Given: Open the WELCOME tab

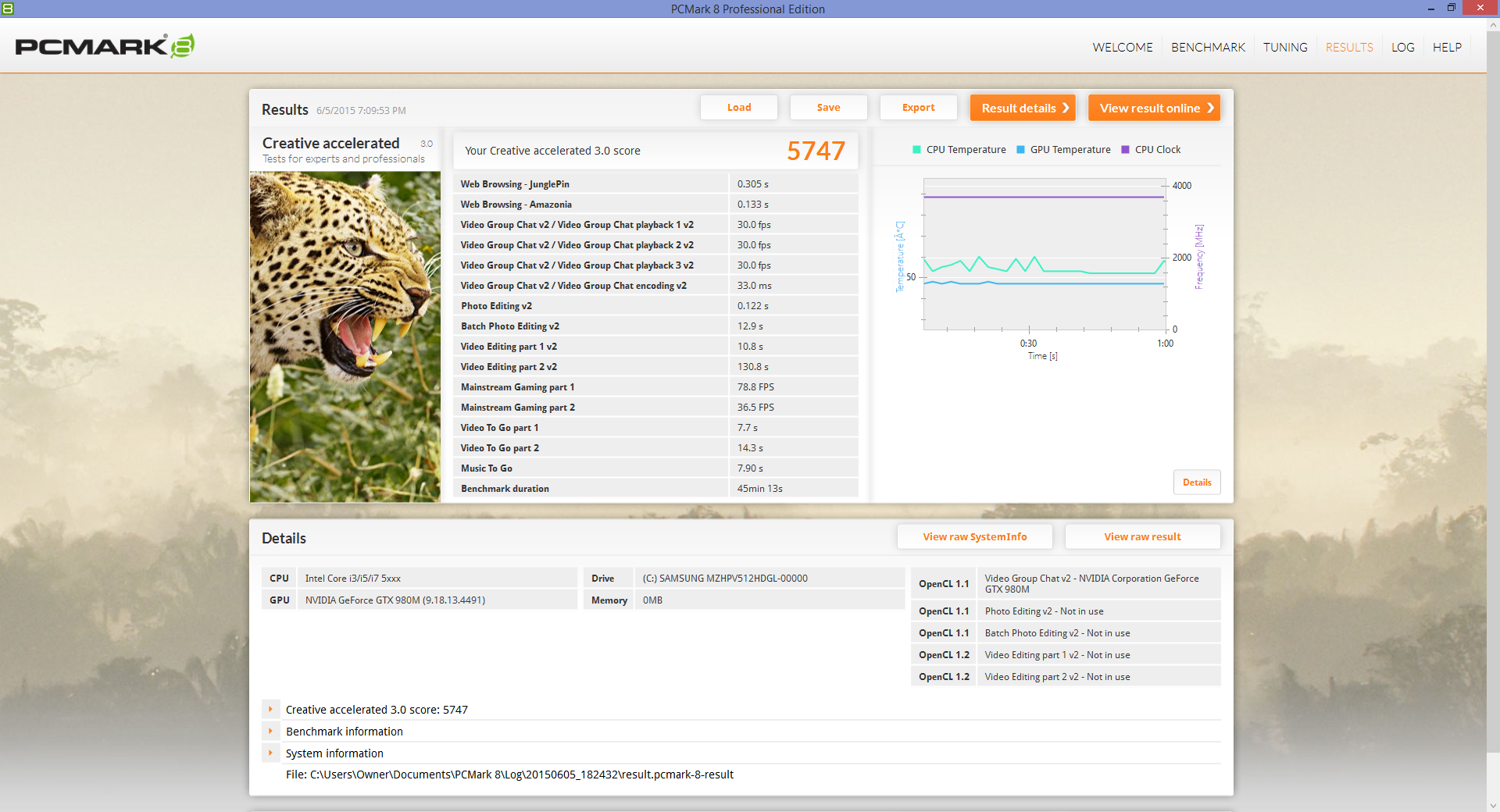Looking at the screenshot, I should 1123,47.
